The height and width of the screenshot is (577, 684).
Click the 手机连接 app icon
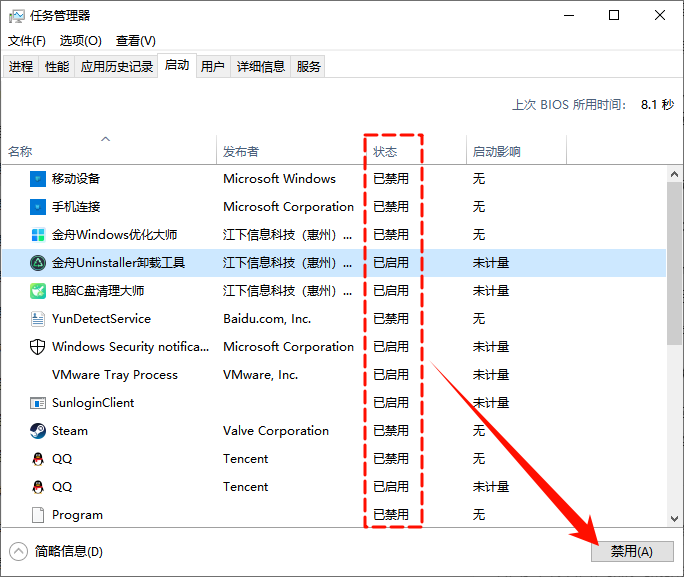point(38,207)
